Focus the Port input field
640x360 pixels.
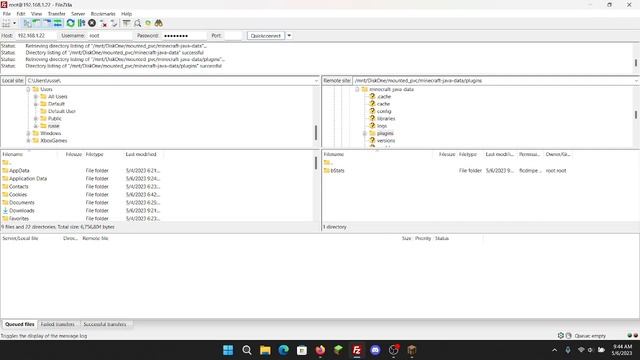click(x=233, y=36)
